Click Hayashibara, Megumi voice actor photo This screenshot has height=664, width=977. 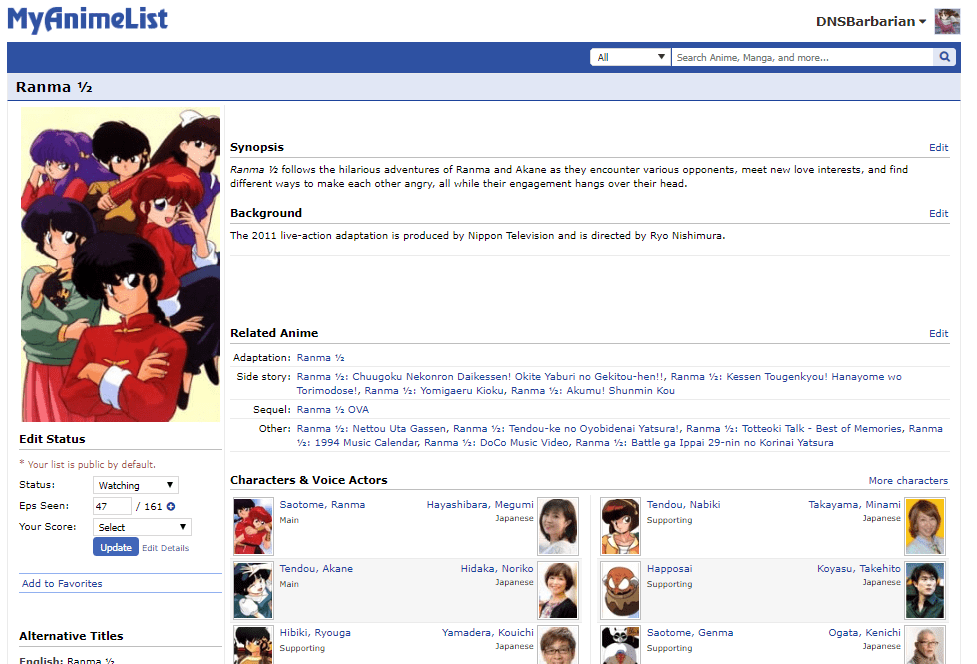tap(558, 526)
